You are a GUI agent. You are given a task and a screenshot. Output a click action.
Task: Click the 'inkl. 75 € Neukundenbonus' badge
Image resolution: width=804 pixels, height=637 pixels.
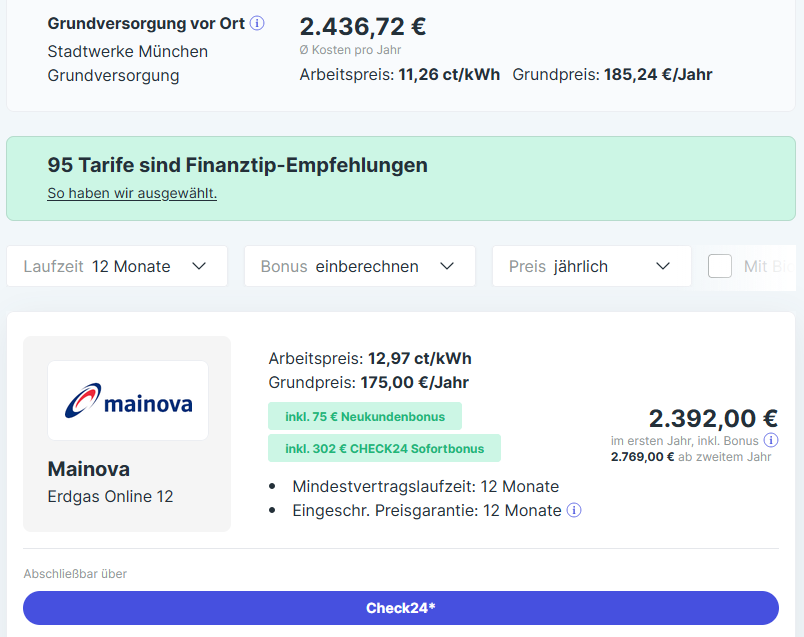365,416
